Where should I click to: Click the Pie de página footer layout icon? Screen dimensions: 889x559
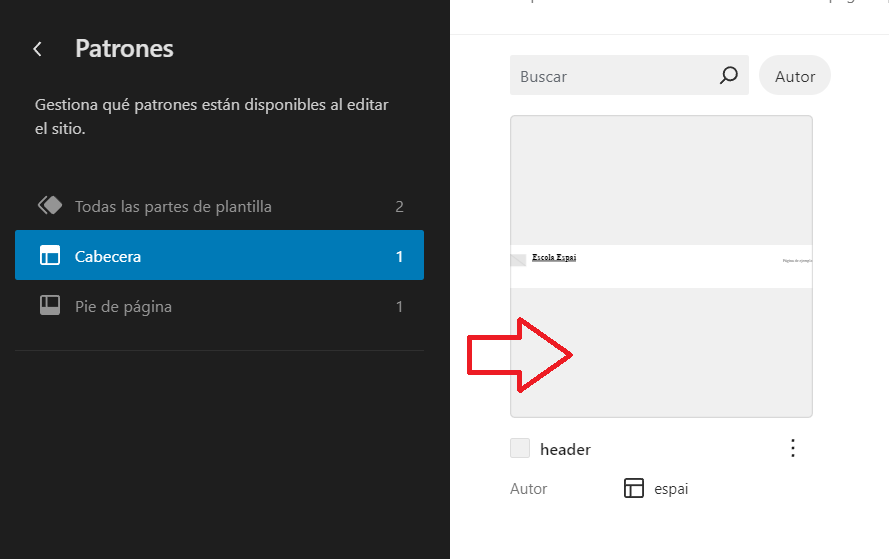(x=50, y=306)
